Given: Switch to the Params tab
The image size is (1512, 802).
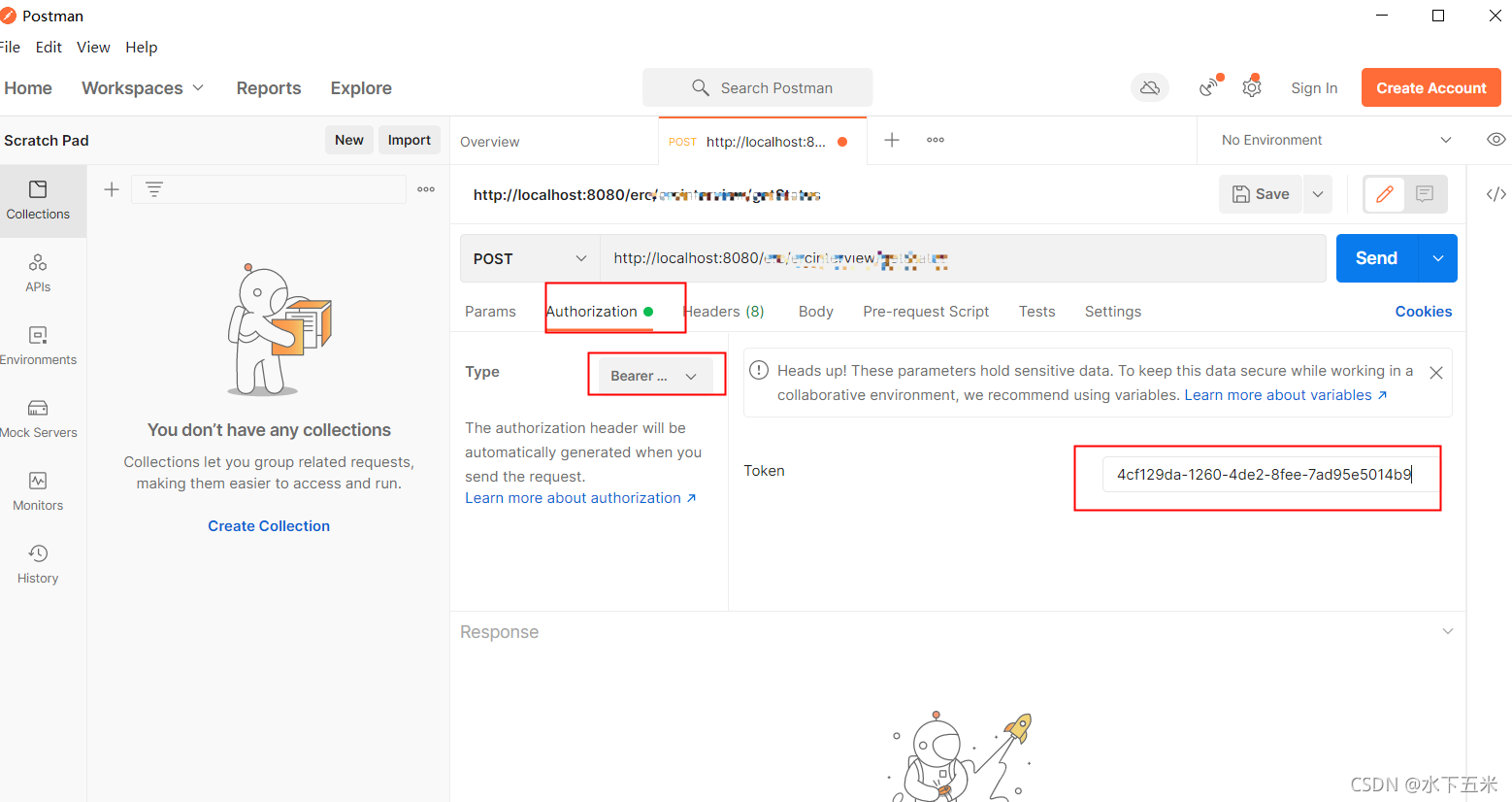Looking at the screenshot, I should 490,312.
